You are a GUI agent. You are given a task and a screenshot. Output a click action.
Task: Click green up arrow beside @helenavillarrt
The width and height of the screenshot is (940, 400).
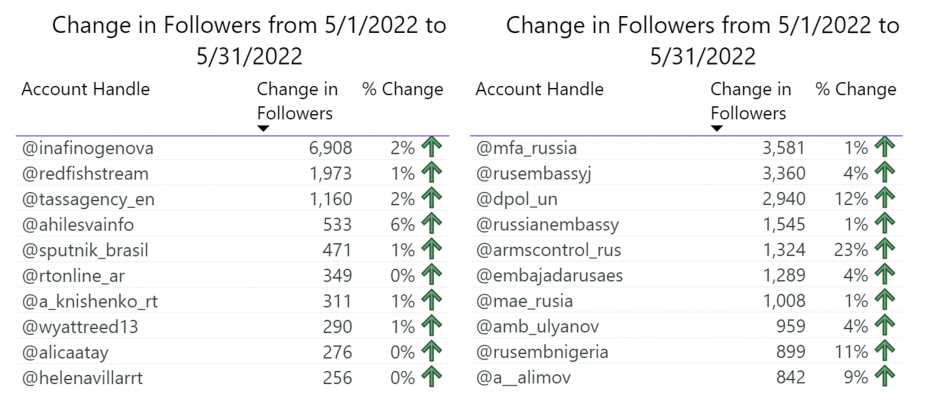point(431,377)
